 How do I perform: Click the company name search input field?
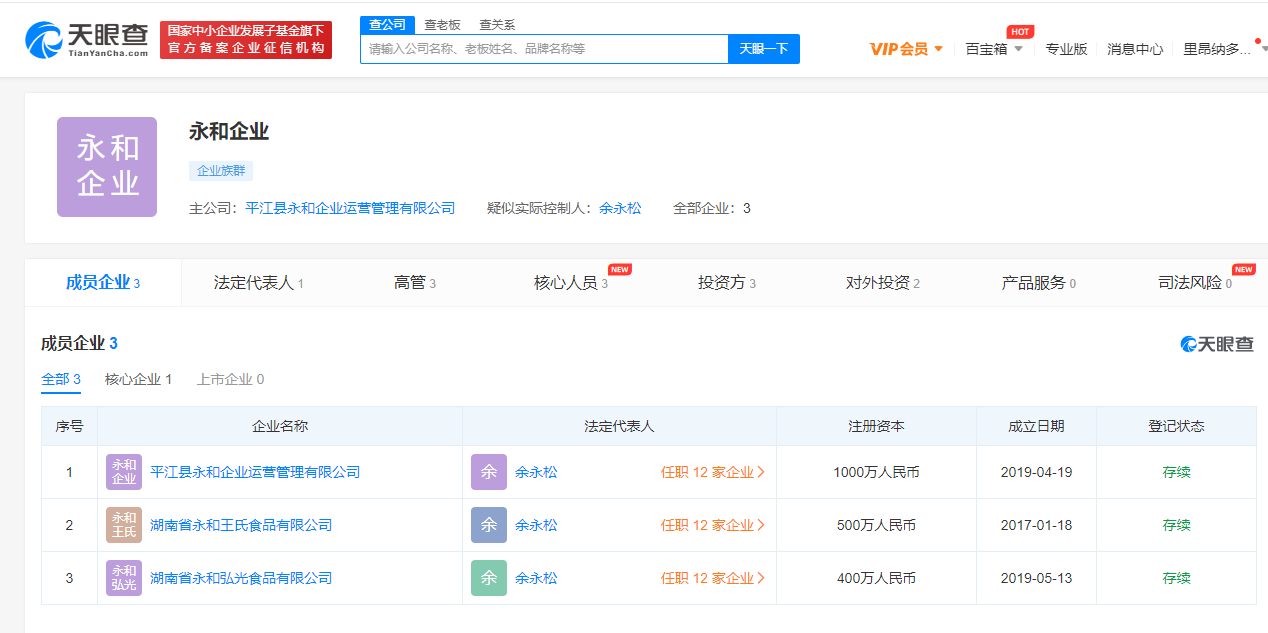coord(544,49)
